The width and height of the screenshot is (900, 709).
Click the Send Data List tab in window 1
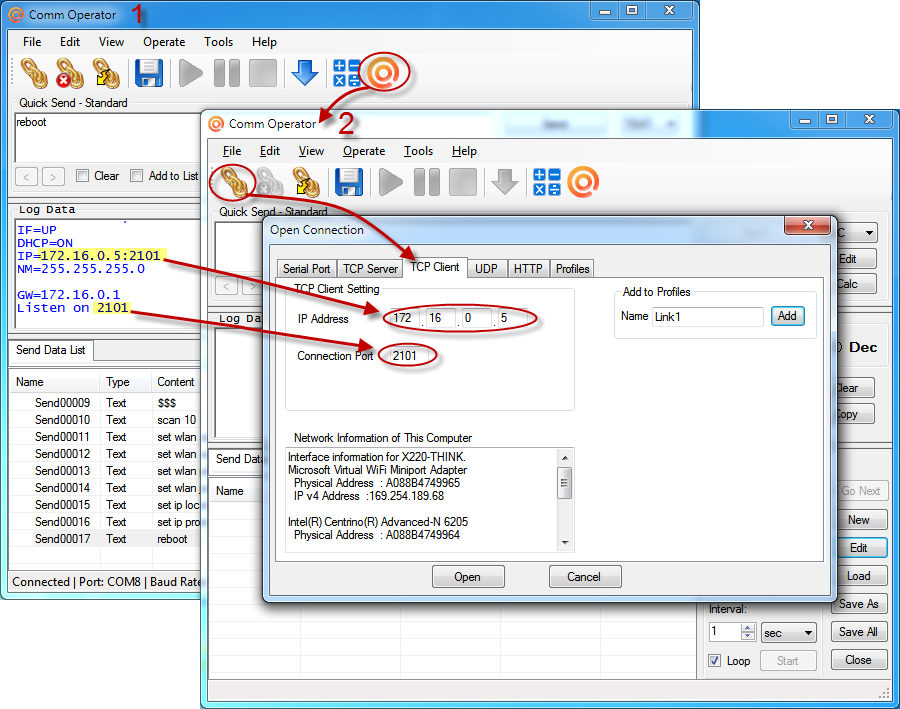pos(51,350)
